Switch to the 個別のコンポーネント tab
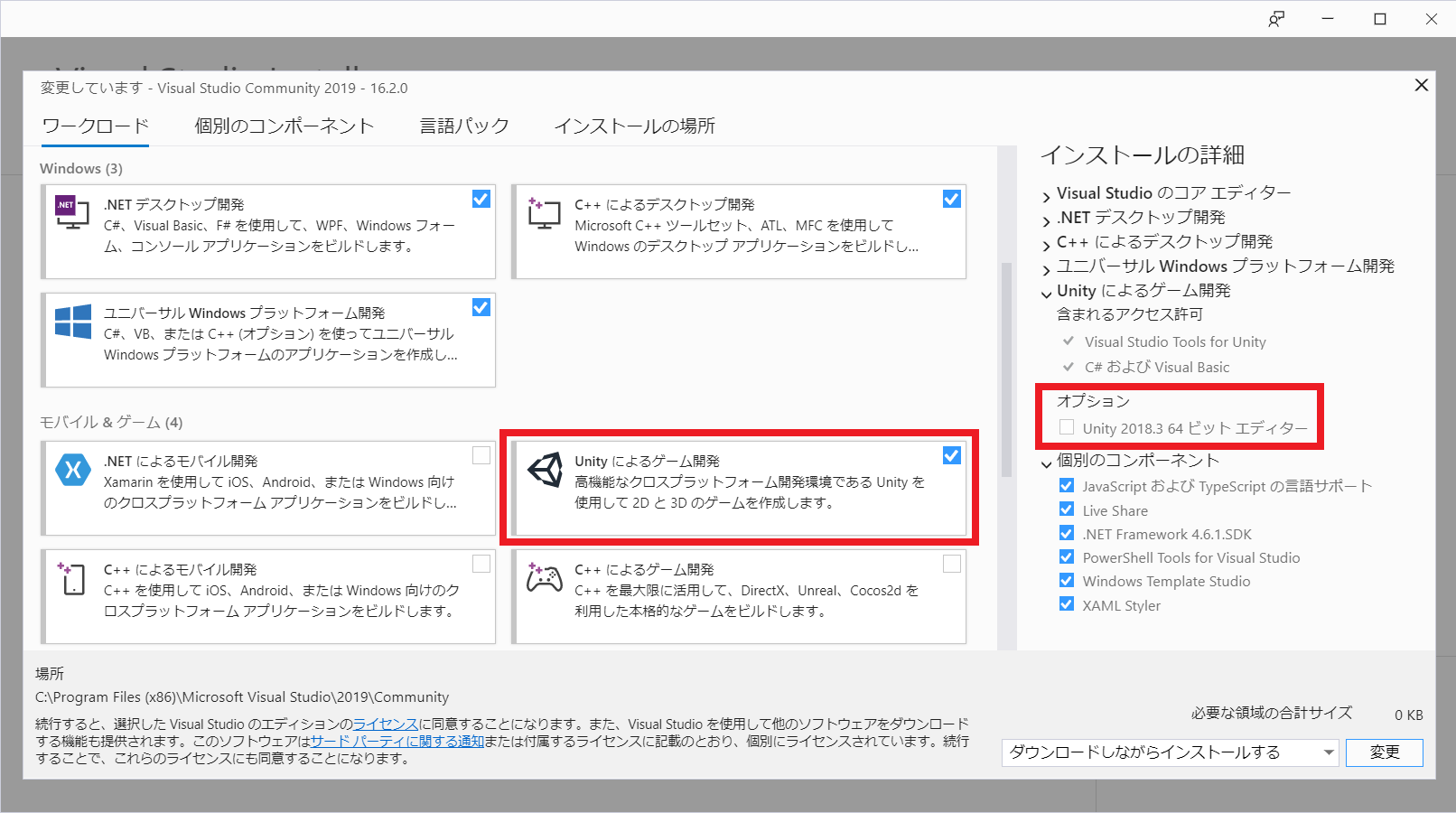This screenshot has height=813, width=1456. coord(284,126)
